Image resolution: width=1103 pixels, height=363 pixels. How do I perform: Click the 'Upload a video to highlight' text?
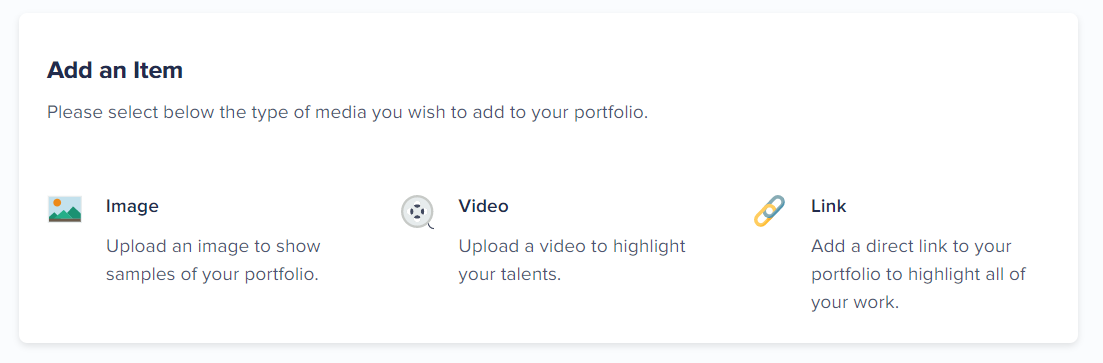tap(572, 247)
